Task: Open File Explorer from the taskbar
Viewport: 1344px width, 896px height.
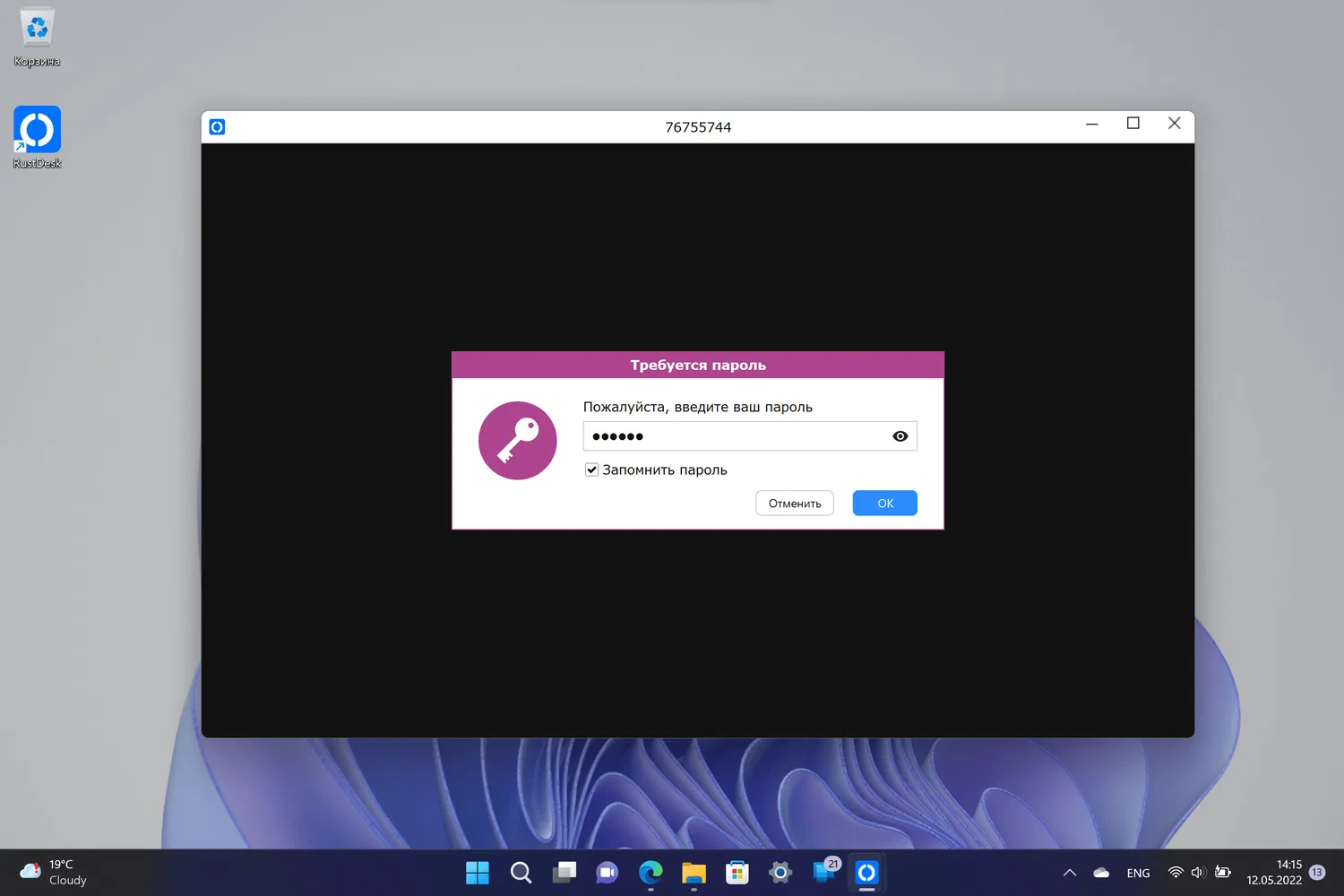Action: [694, 873]
